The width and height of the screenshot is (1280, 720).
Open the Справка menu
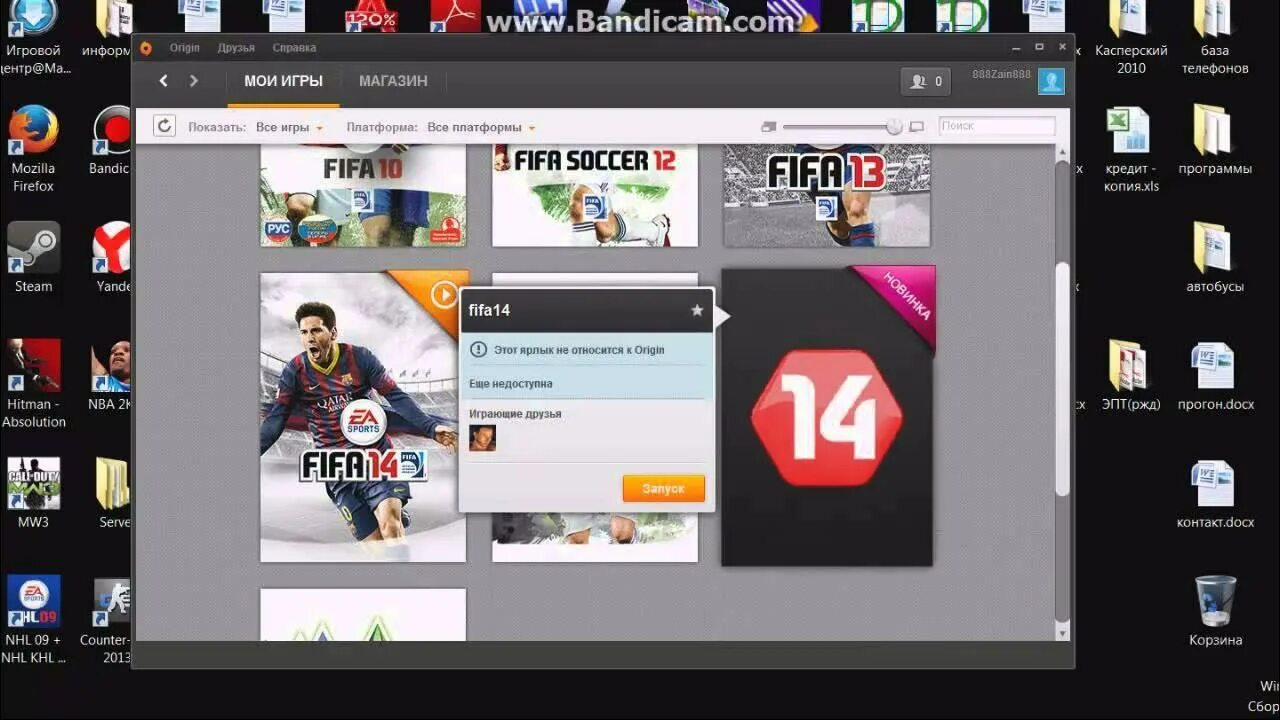[x=294, y=48]
